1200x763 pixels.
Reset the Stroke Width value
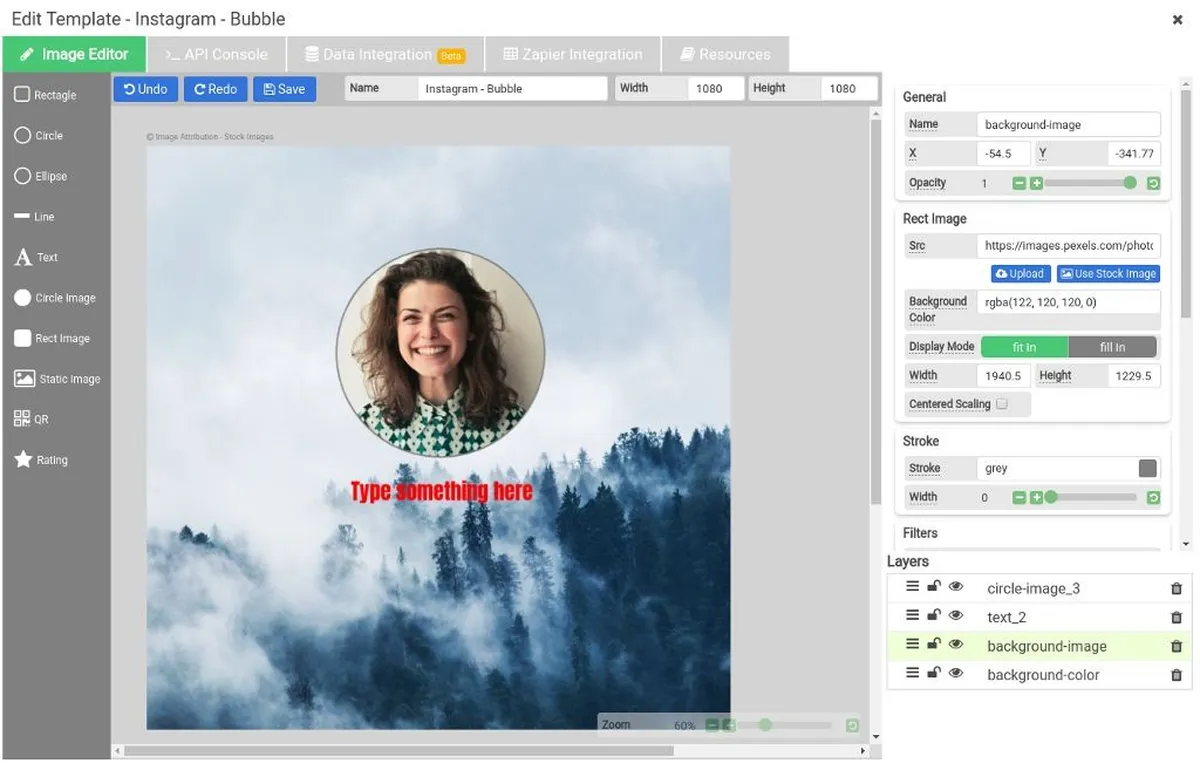[1153, 497]
